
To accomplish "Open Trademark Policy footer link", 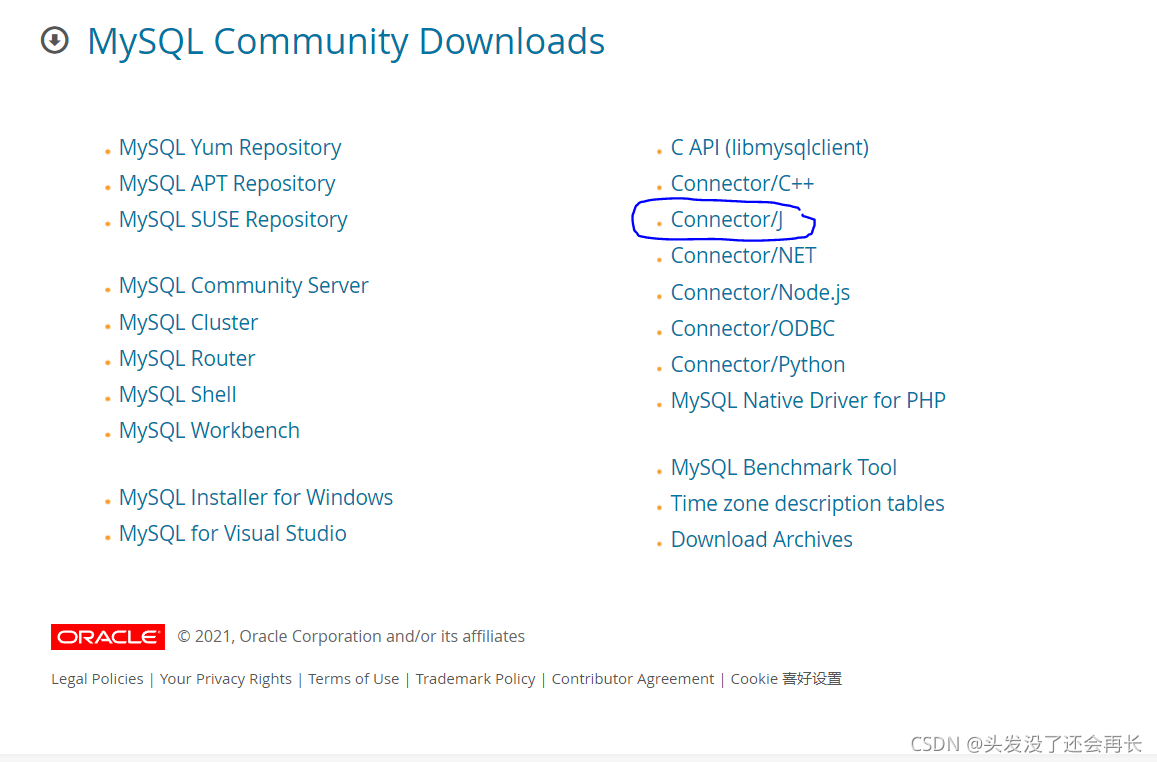I will click(x=475, y=679).
